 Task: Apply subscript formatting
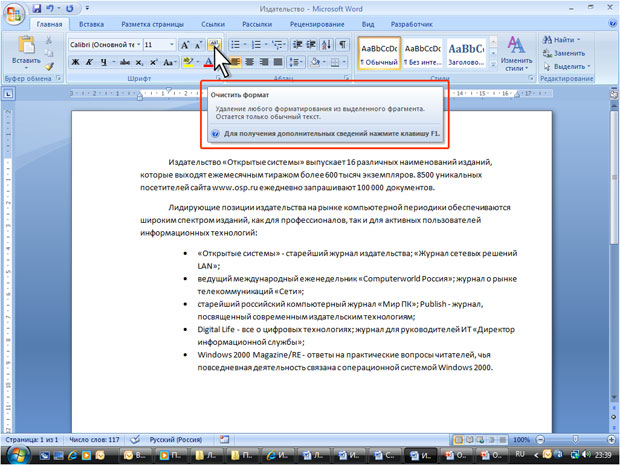pyautogui.click(x=139, y=62)
